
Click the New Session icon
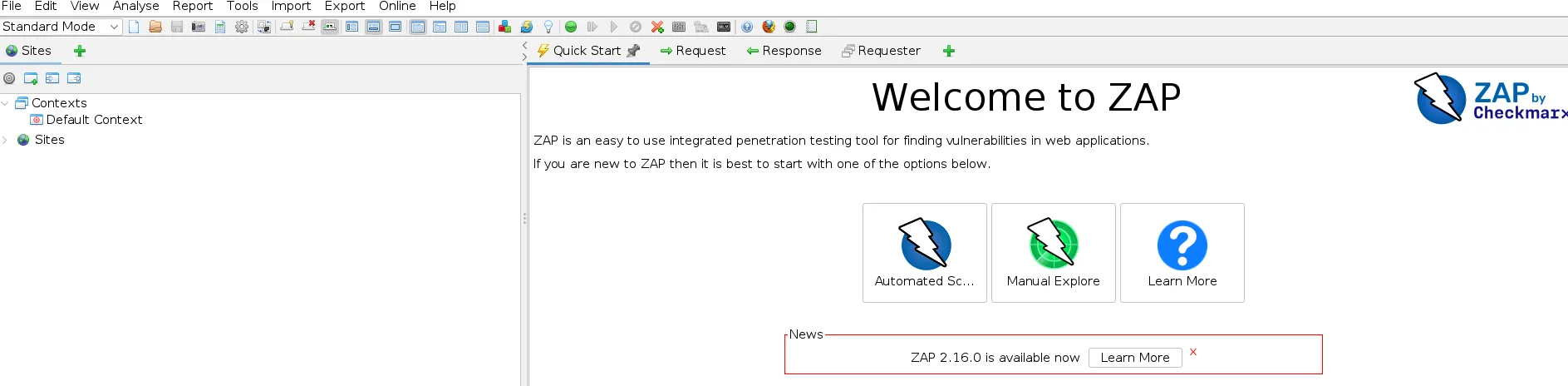click(134, 27)
